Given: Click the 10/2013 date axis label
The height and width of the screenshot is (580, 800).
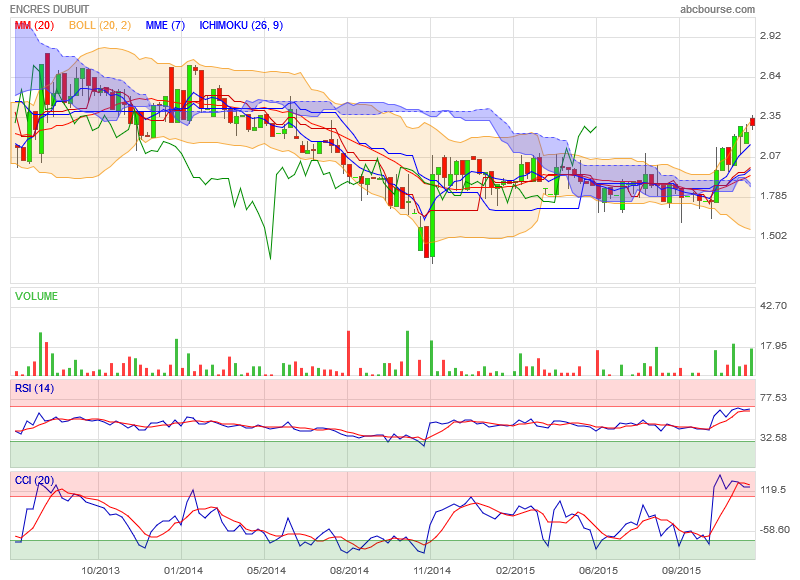Looking at the screenshot, I should (x=100, y=570).
